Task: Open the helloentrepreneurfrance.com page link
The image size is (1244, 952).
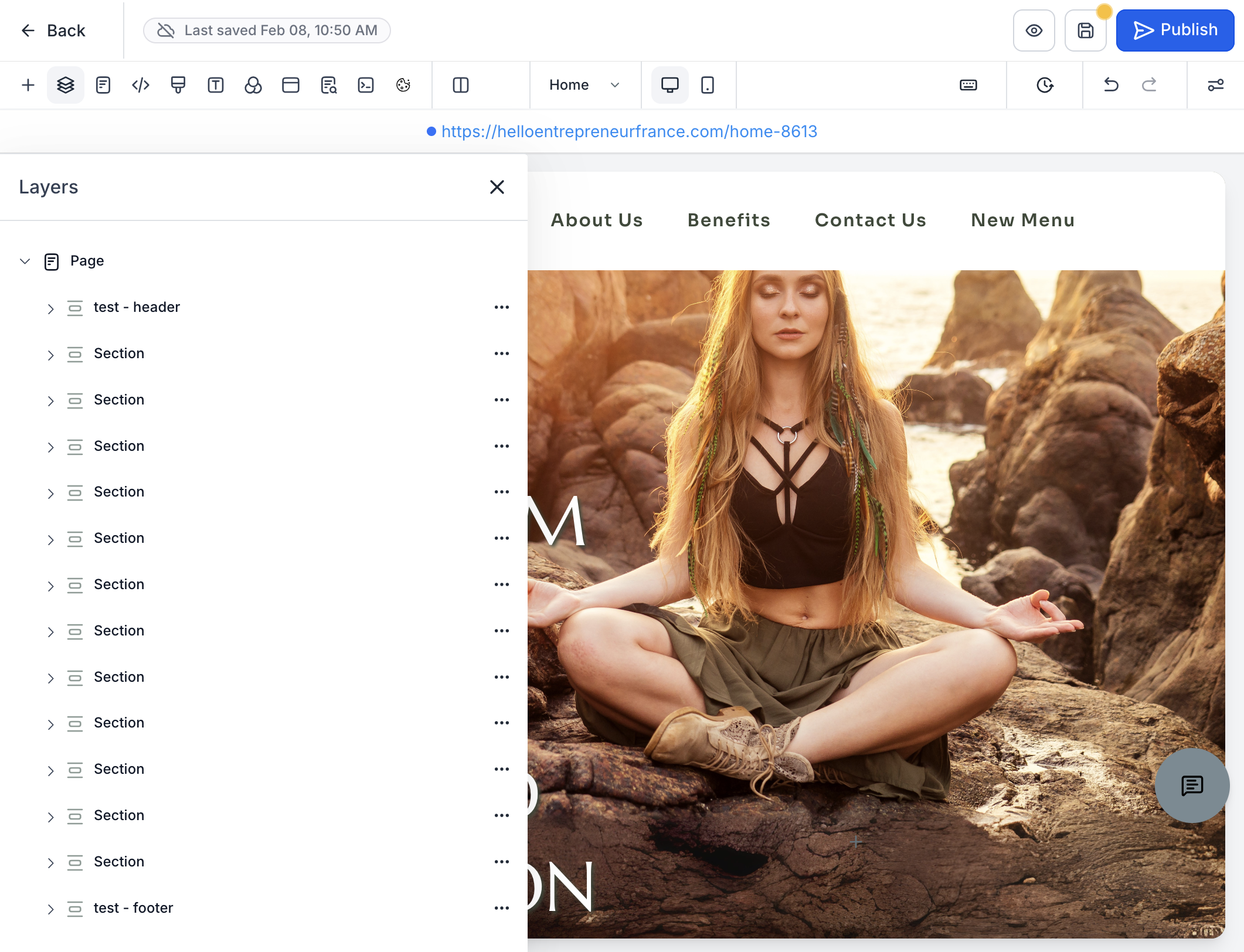Action: tap(629, 131)
